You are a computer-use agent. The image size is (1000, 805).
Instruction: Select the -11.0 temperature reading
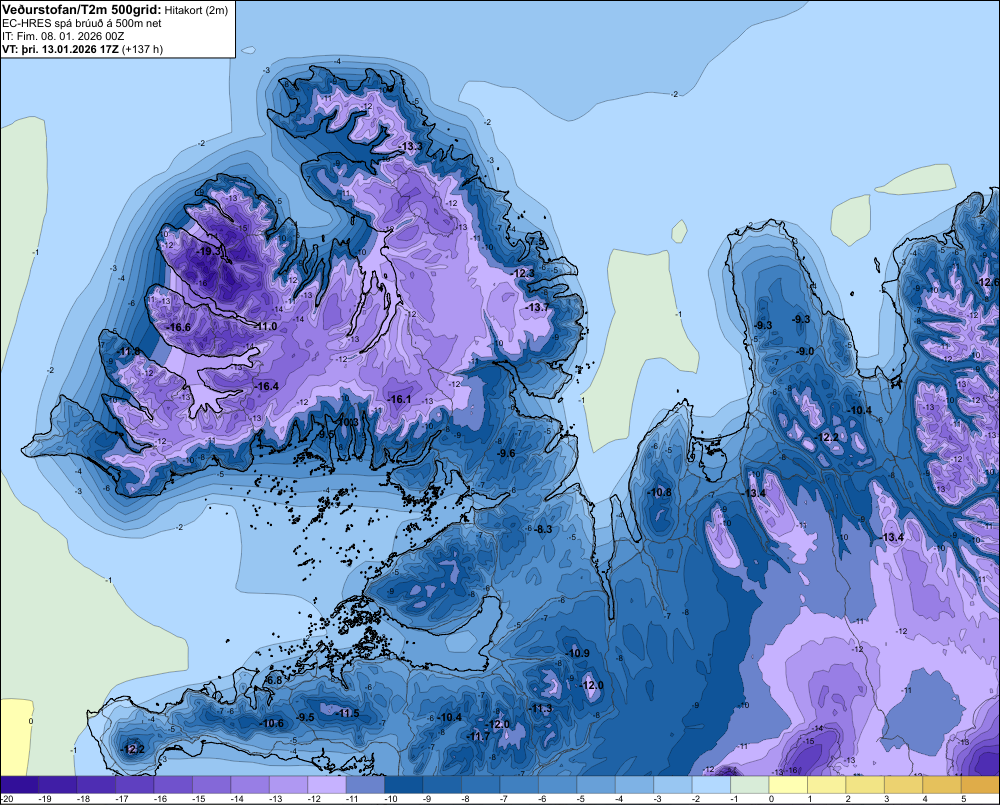click(x=265, y=327)
